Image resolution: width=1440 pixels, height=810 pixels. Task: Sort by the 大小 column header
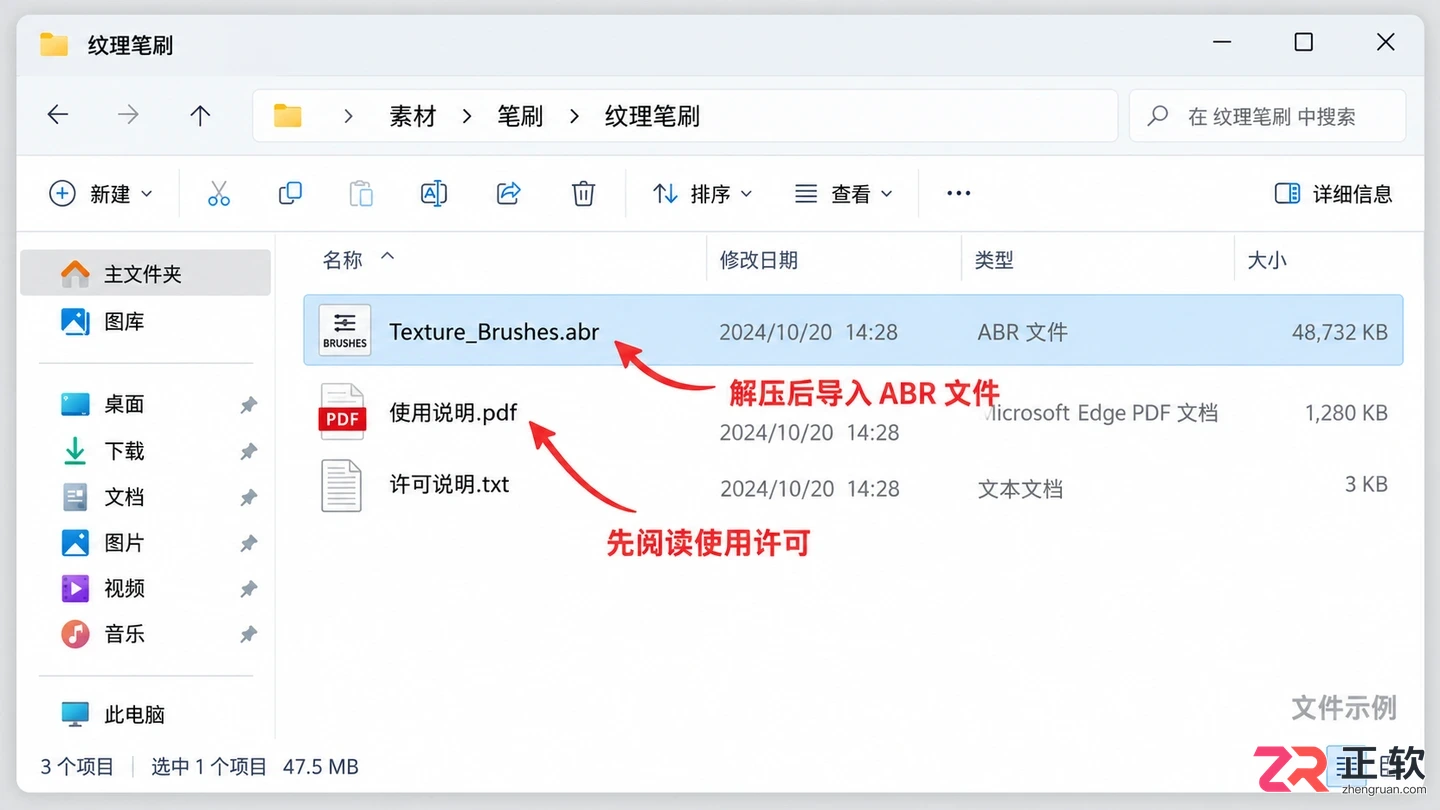pos(1267,260)
